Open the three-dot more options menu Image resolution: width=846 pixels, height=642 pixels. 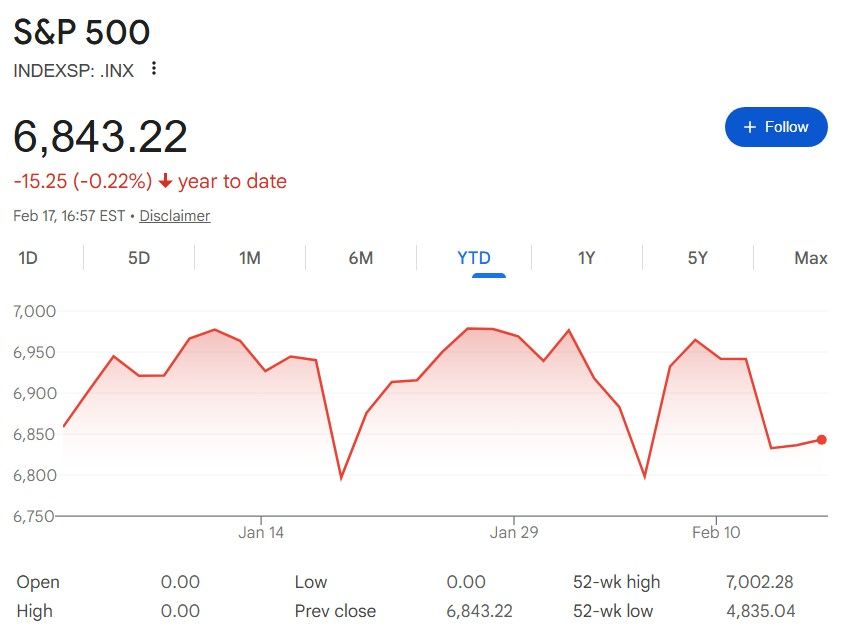coord(153,69)
